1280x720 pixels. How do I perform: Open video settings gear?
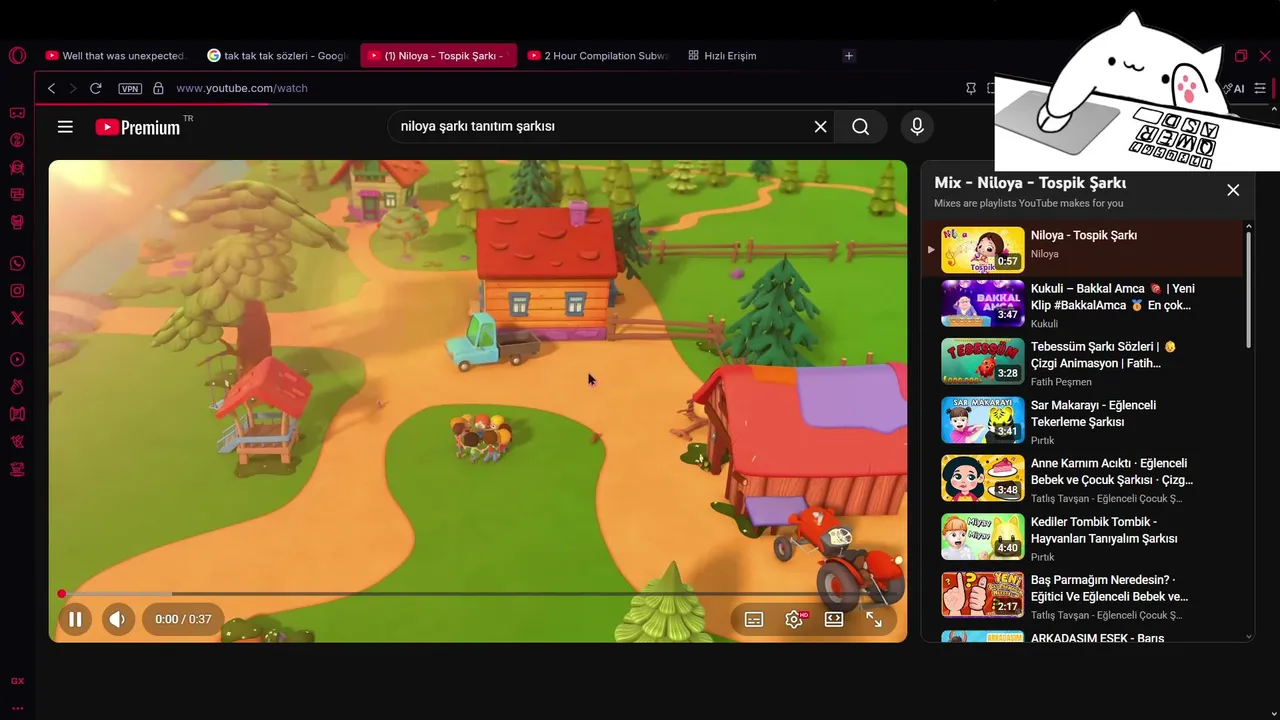pos(794,619)
